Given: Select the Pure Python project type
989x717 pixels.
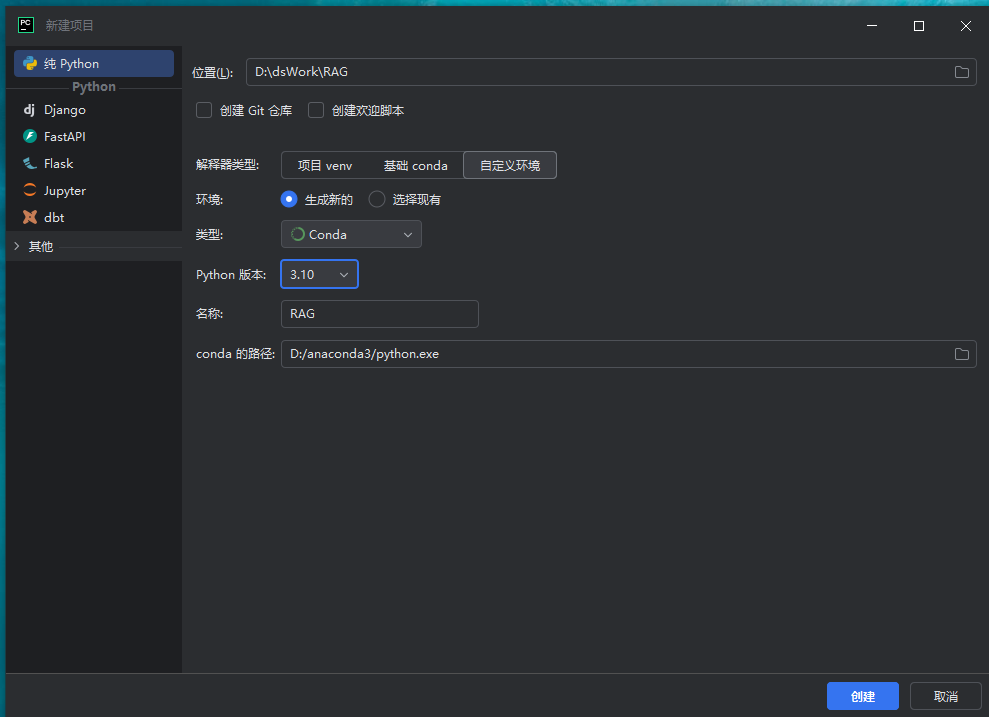Looking at the screenshot, I should (x=94, y=64).
